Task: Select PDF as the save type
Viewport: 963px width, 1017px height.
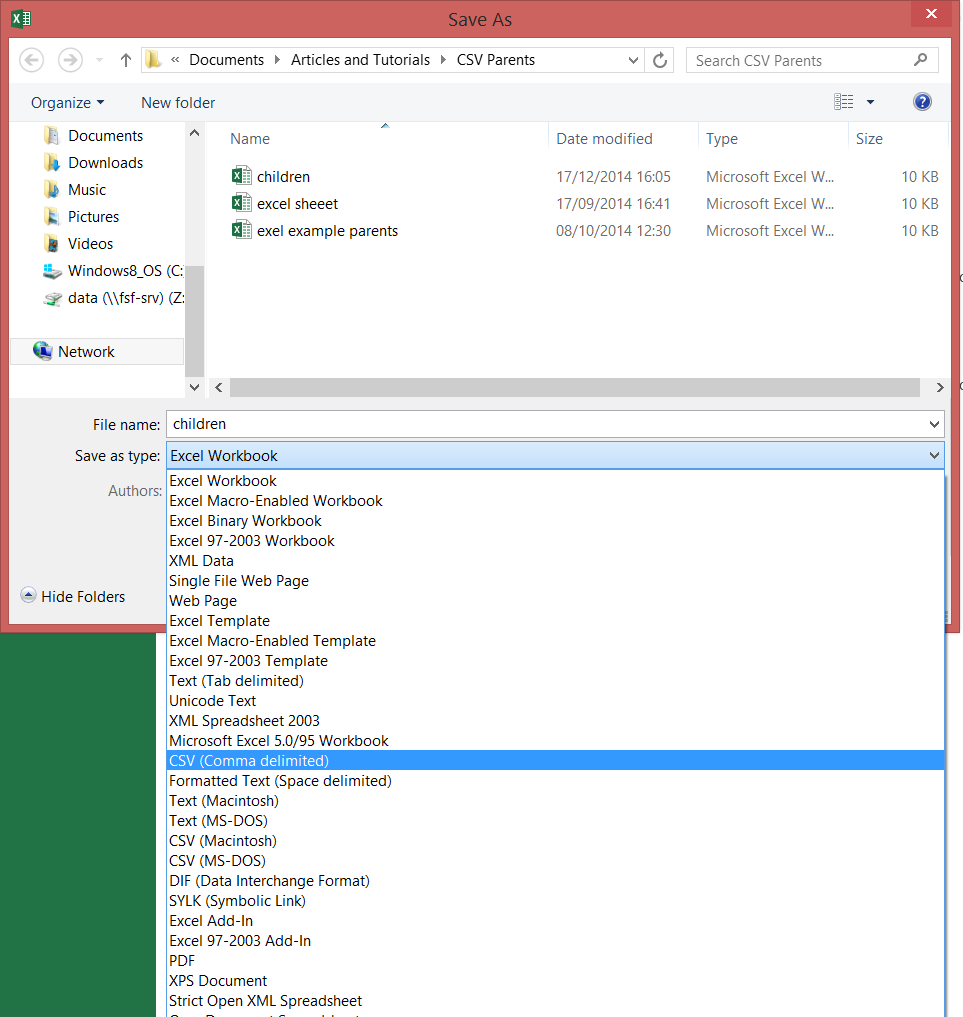Action: tap(555, 961)
